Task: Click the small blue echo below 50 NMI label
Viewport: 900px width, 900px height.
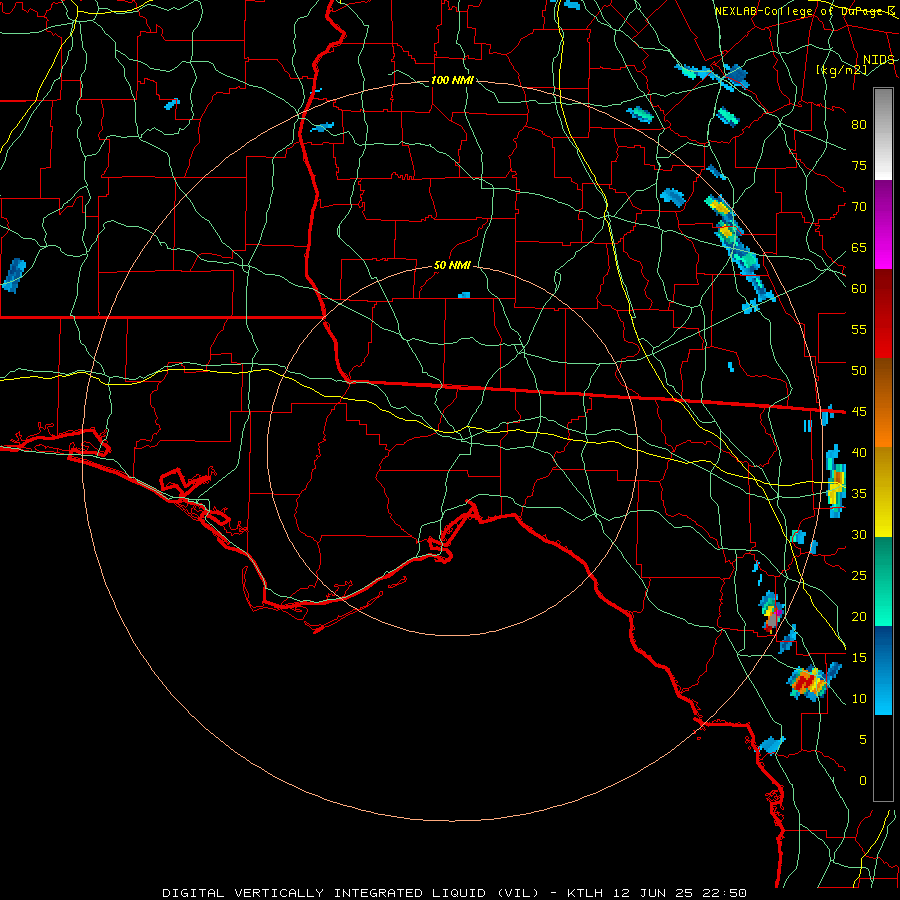Action: [464, 295]
